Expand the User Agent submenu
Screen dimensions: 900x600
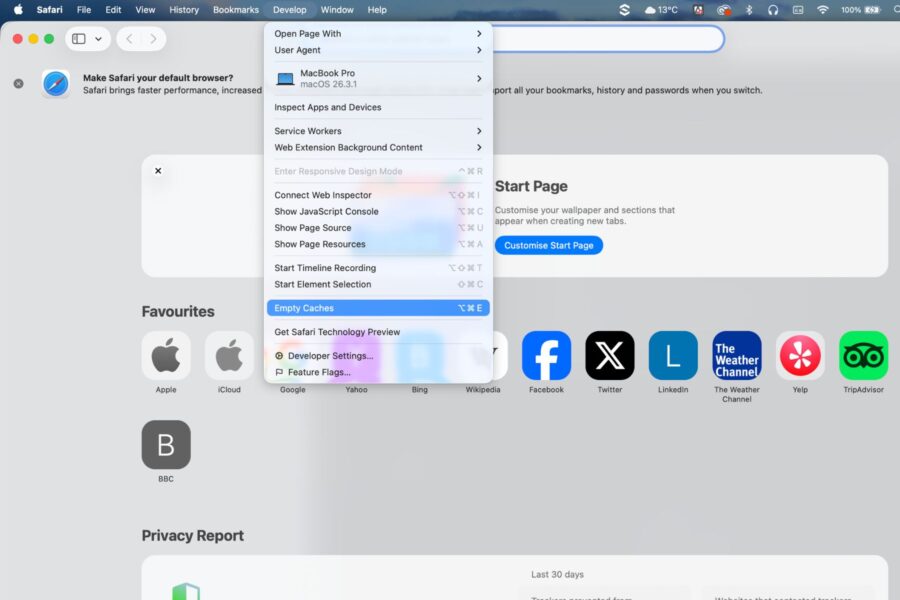click(x=378, y=50)
